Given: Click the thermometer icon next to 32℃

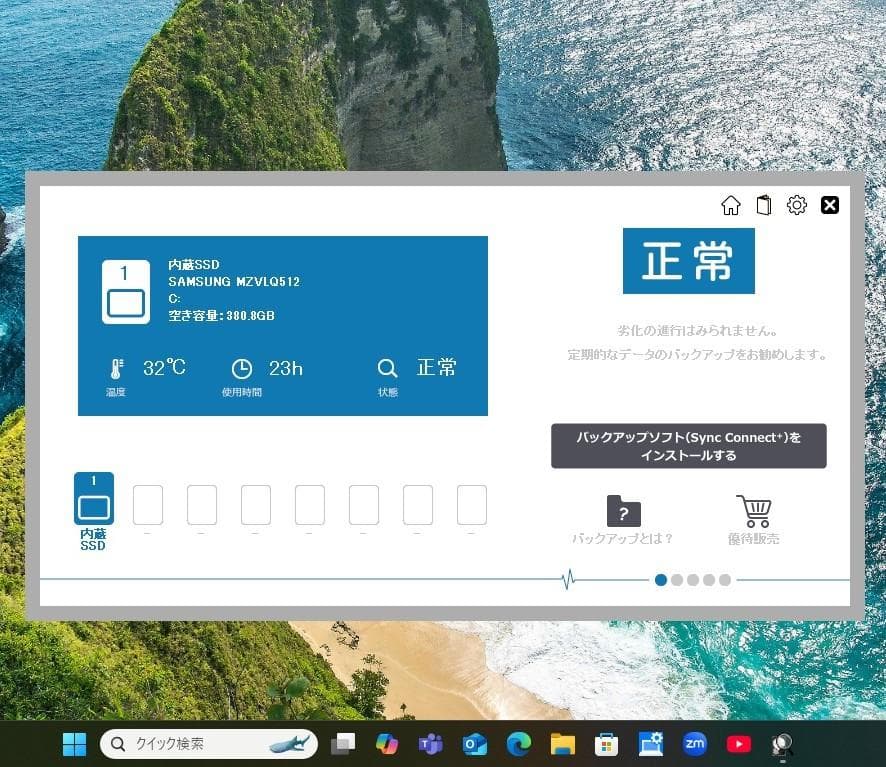Looking at the screenshot, I should [x=115, y=368].
